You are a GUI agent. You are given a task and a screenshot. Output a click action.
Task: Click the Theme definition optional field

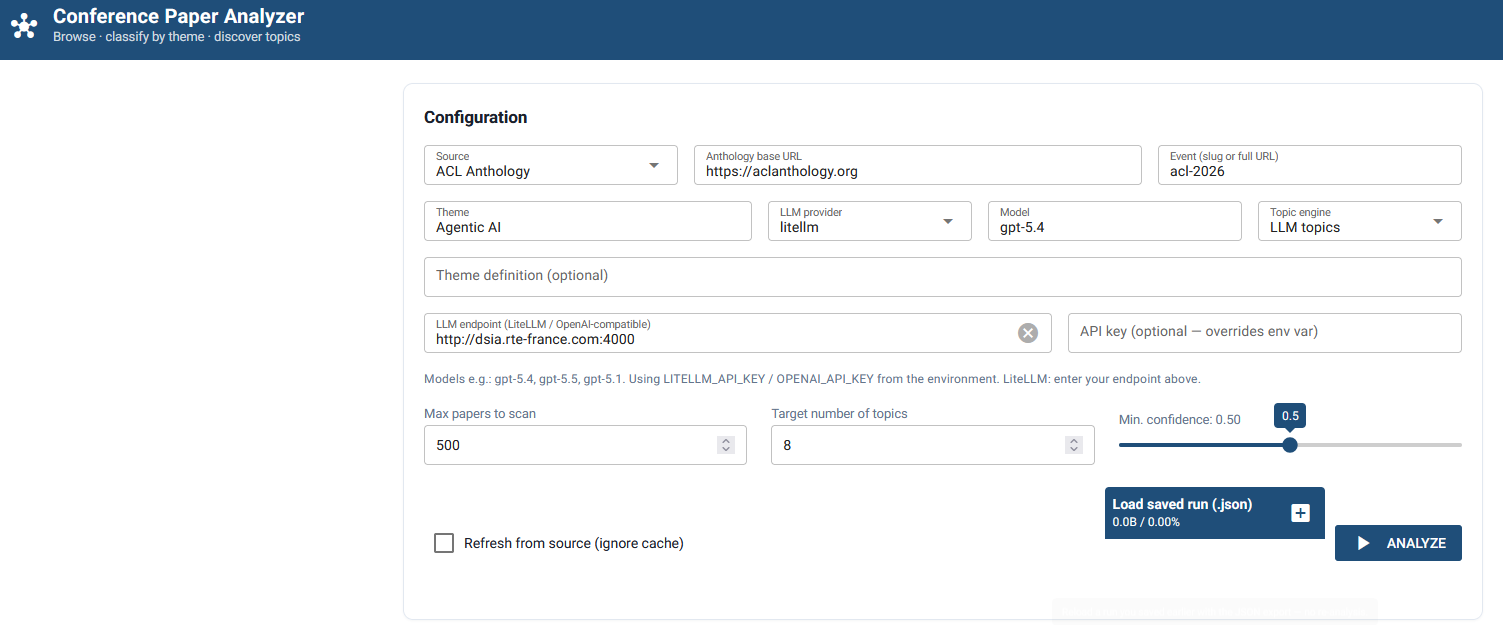click(x=943, y=277)
